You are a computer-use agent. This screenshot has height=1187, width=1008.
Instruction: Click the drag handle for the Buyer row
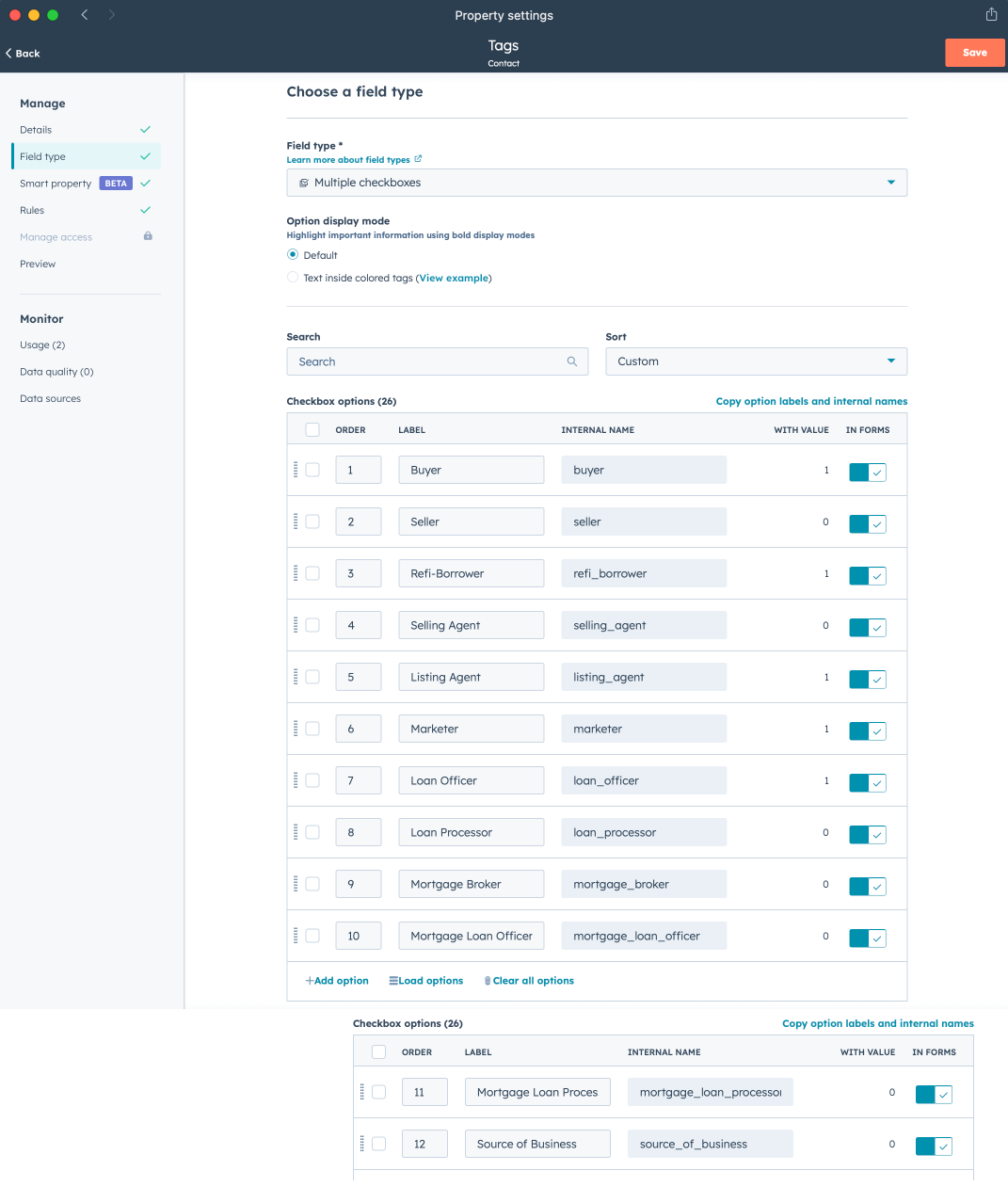(296, 470)
